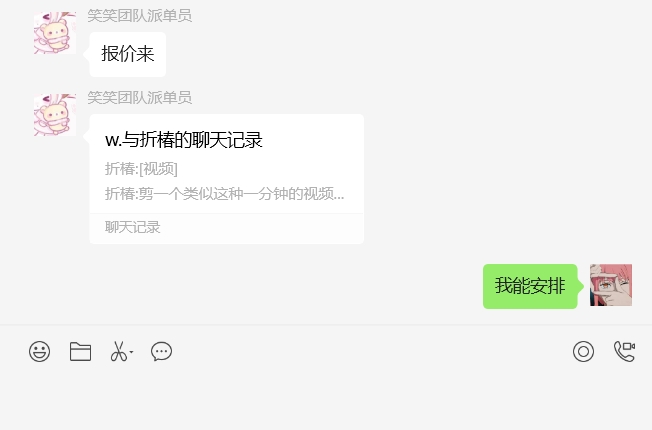Screen dimensions: 652x430
Task: Open the emoji picker
Action: click(40, 351)
